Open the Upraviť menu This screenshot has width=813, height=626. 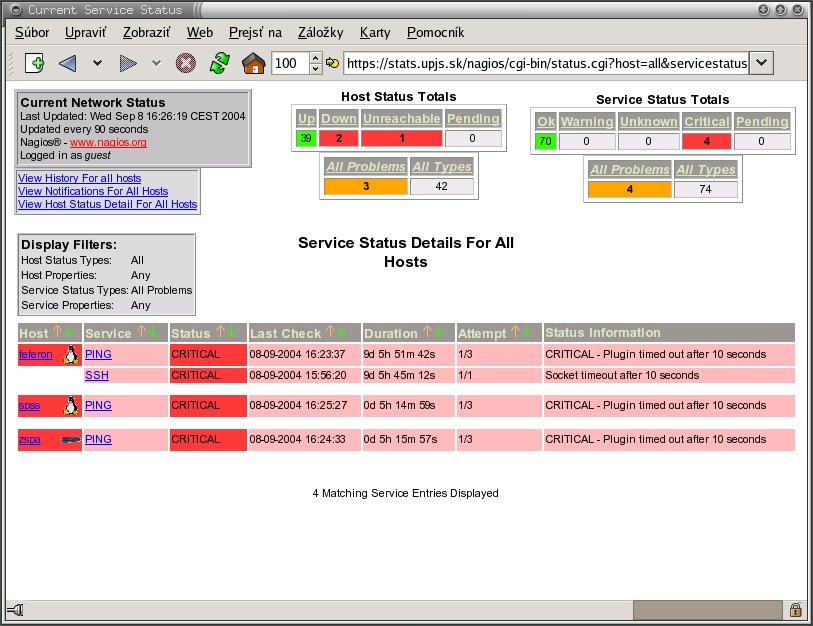pos(86,33)
